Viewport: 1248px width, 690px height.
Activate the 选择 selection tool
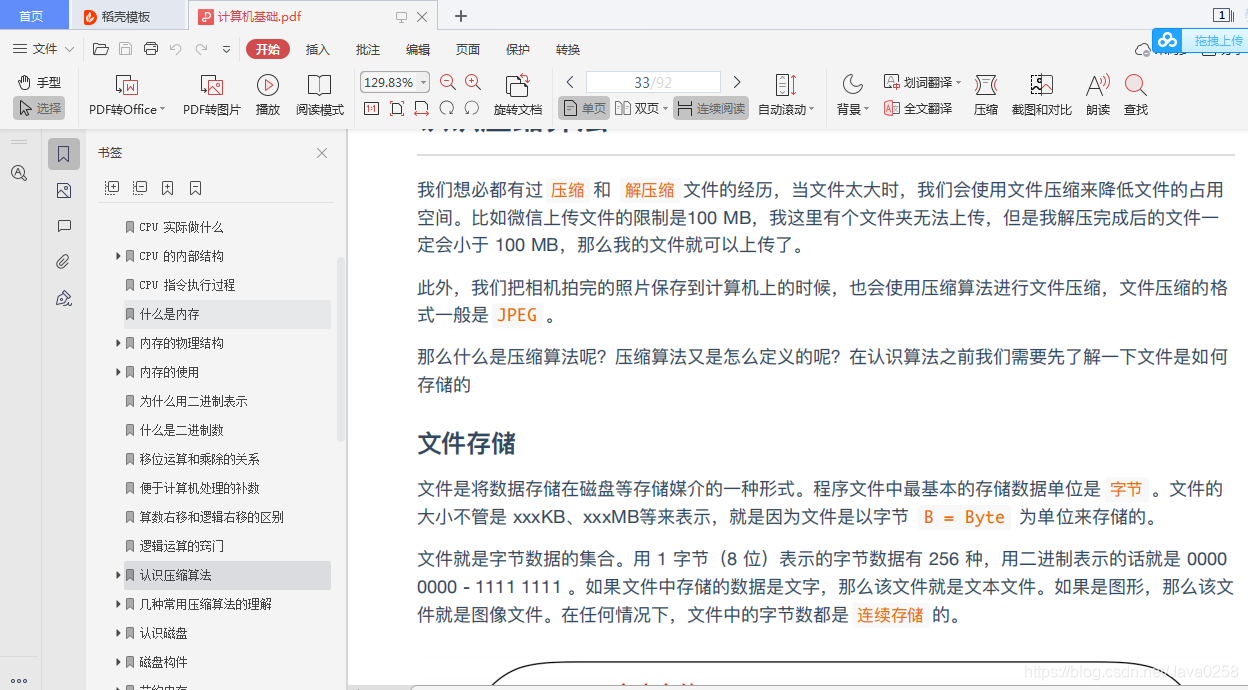tap(40, 108)
